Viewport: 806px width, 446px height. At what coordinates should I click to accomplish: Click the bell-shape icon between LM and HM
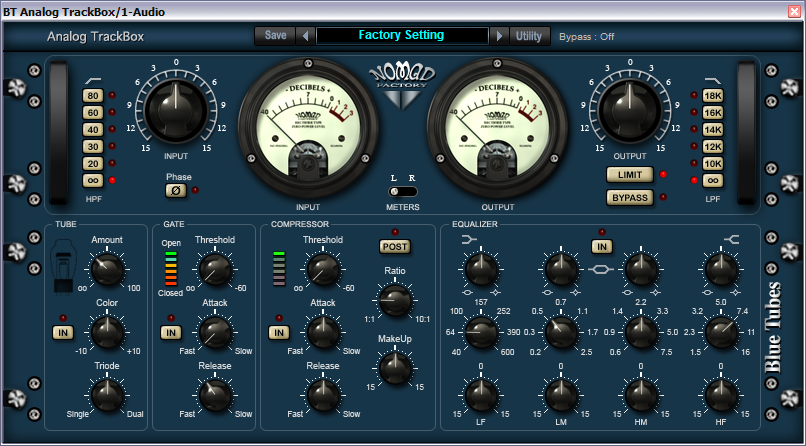(x=601, y=269)
